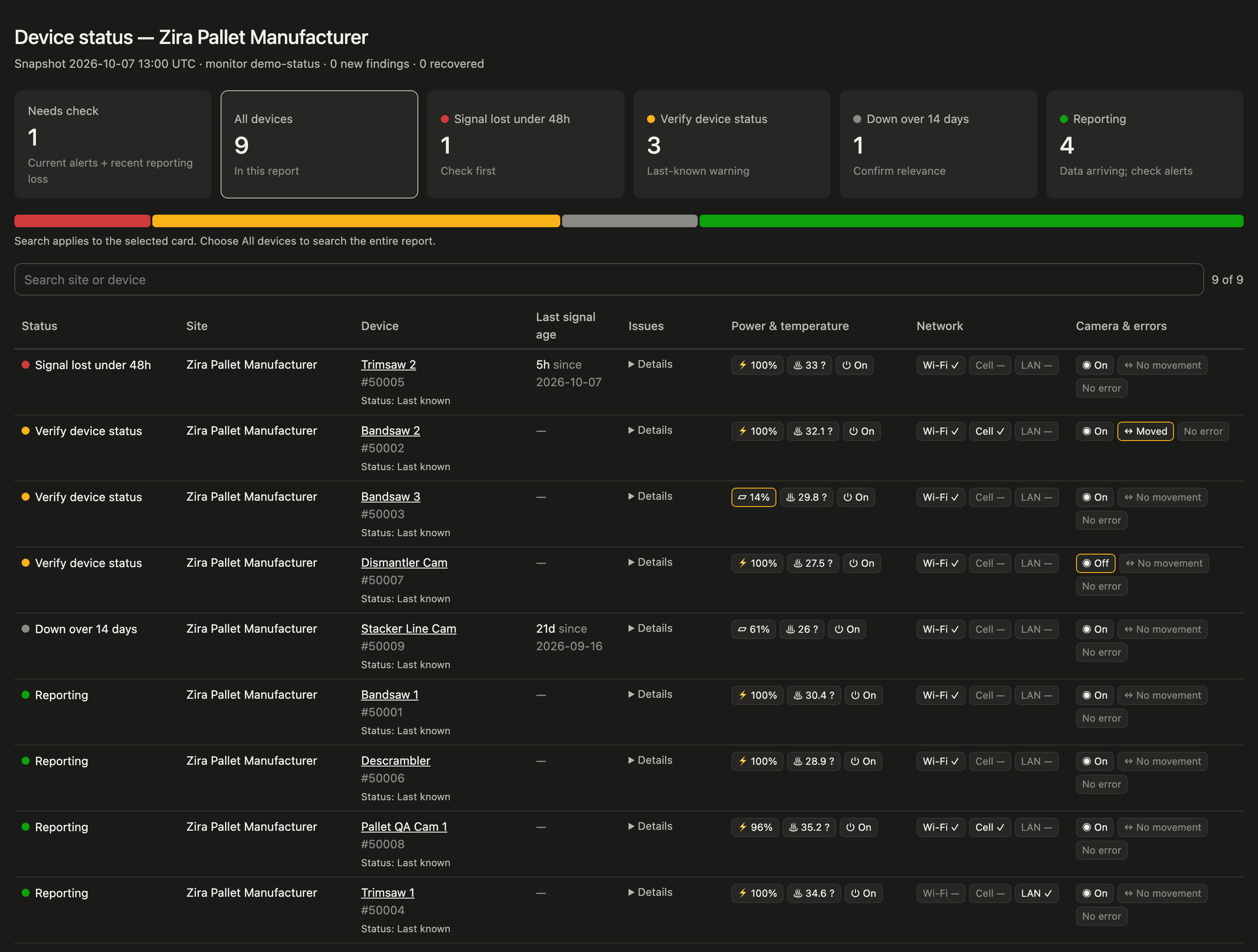1258x952 pixels.
Task: Click the camera On chip for Bandsaw 1
Action: coord(1094,696)
